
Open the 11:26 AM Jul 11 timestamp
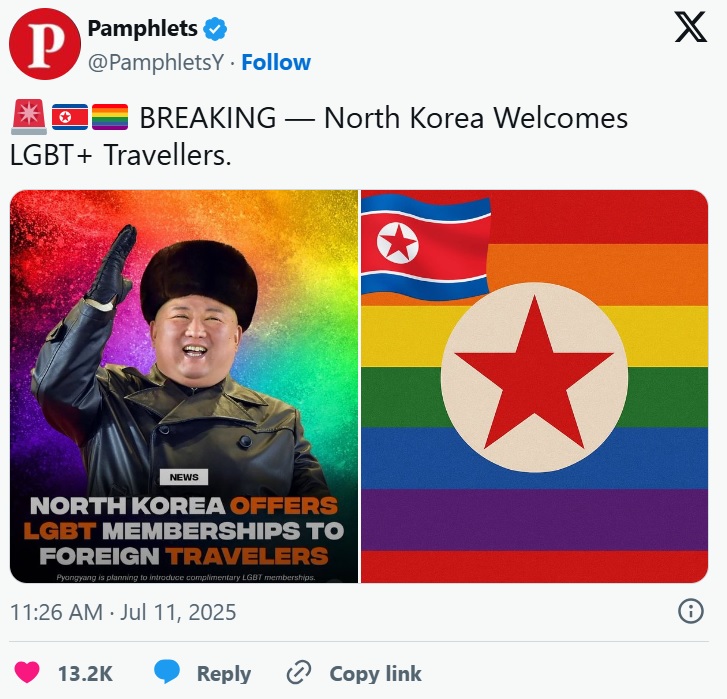(123, 612)
